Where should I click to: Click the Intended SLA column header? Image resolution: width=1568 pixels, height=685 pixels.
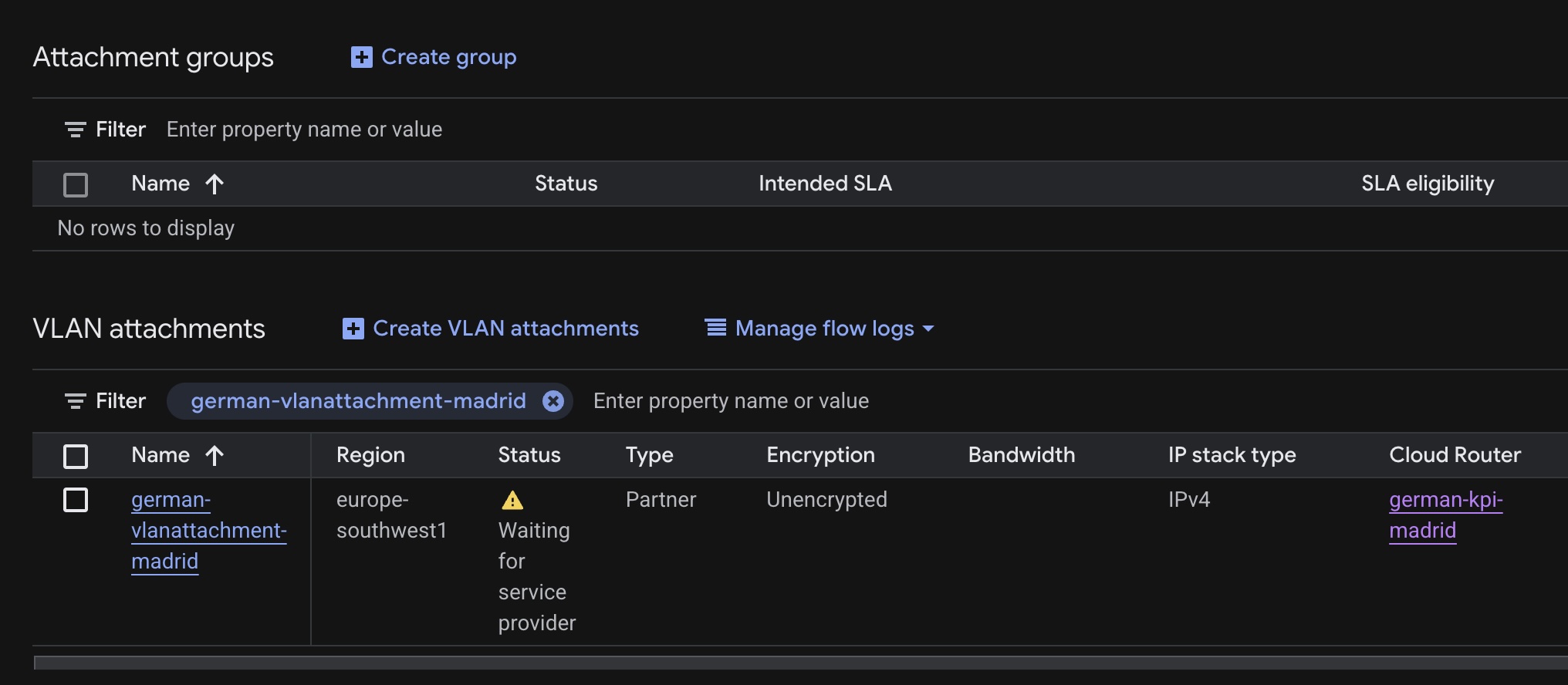tap(825, 184)
